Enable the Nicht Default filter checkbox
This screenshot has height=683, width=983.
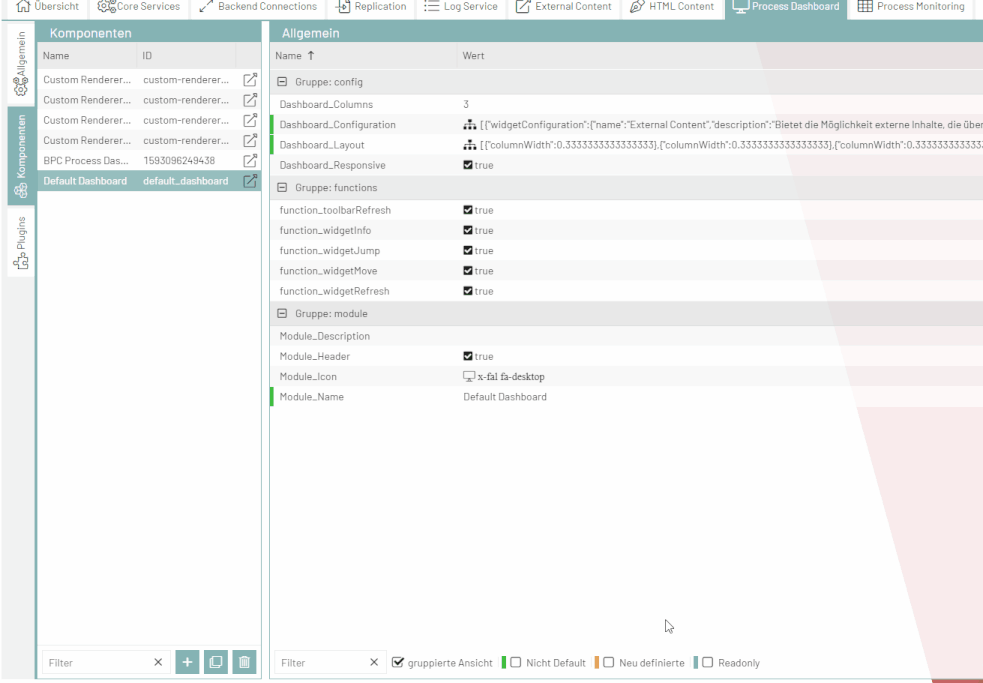516,663
